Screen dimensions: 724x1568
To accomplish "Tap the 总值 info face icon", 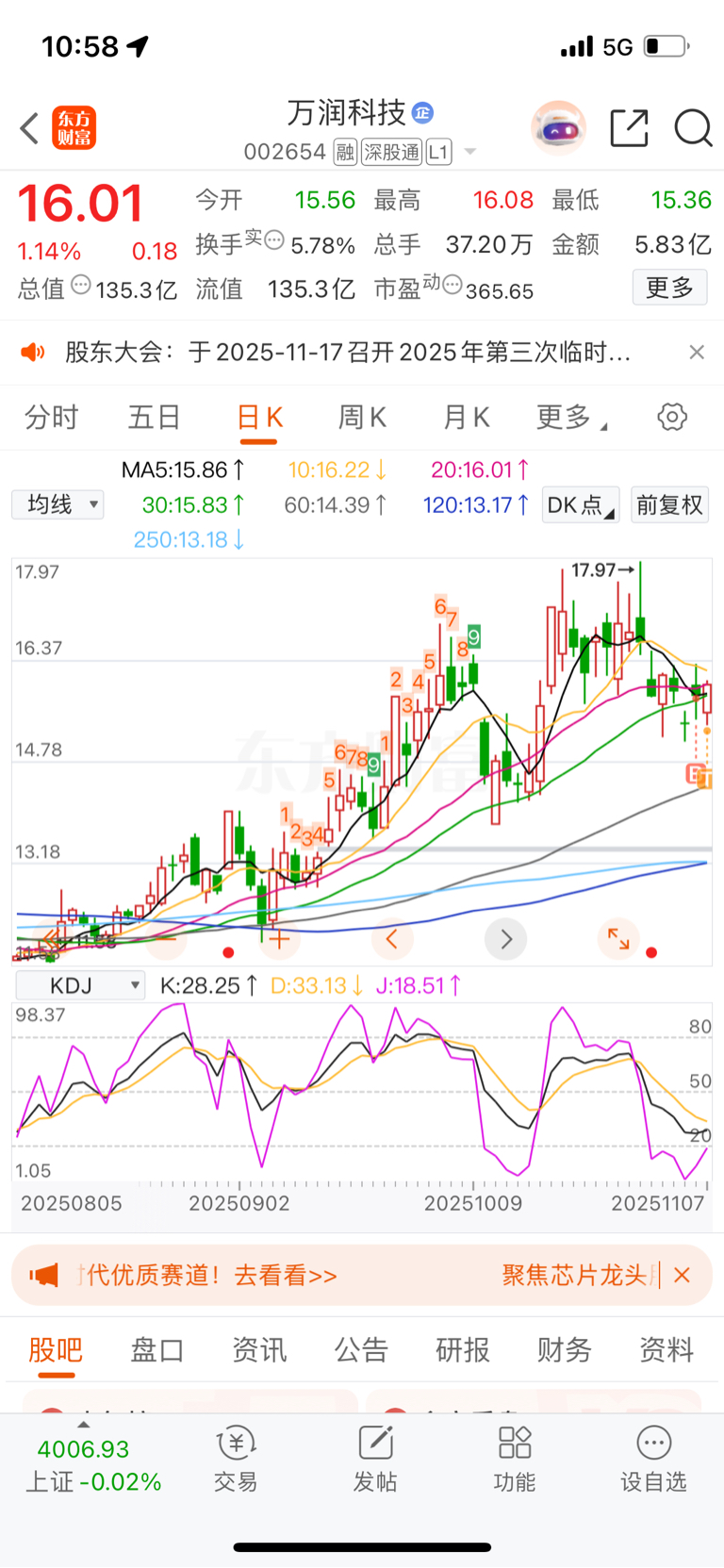I will pyautogui.click(x=81, y=284).
